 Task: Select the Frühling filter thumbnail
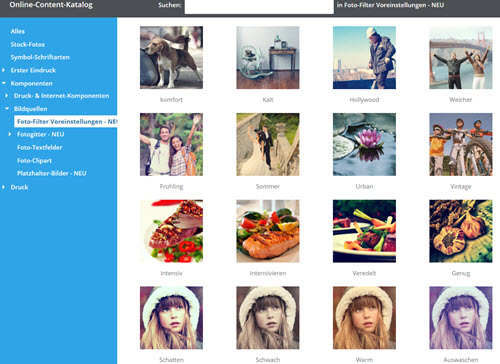tap(171, 144)
